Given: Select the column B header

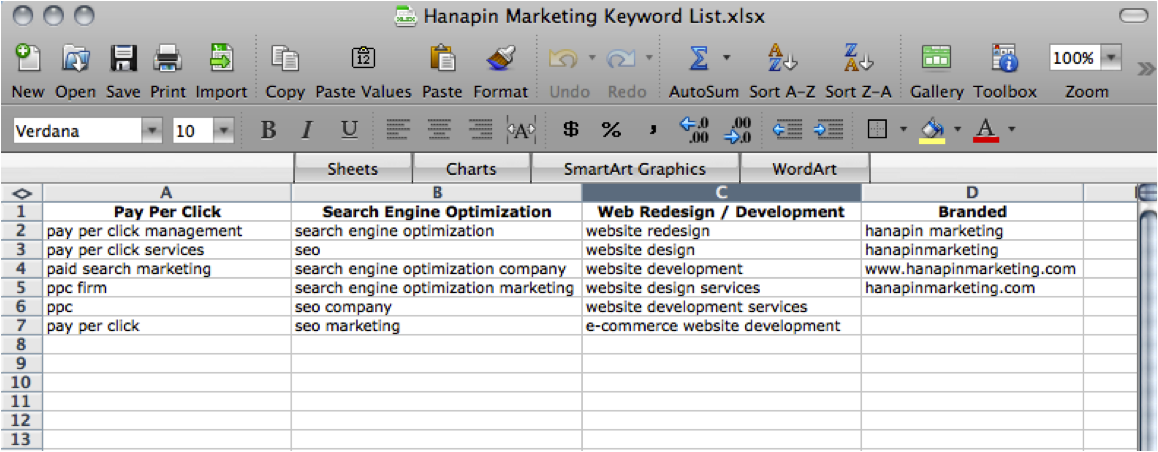Looking at the screenshot, I should (436, 193).
